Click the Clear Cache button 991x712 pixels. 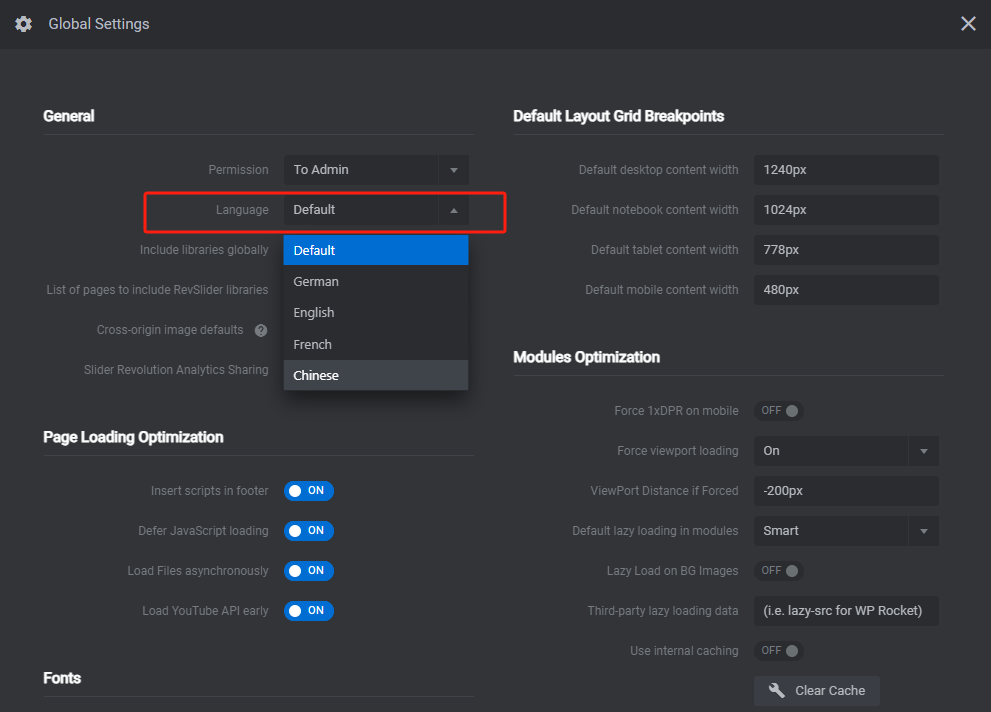pyautogui.click(x=816, y=691)
